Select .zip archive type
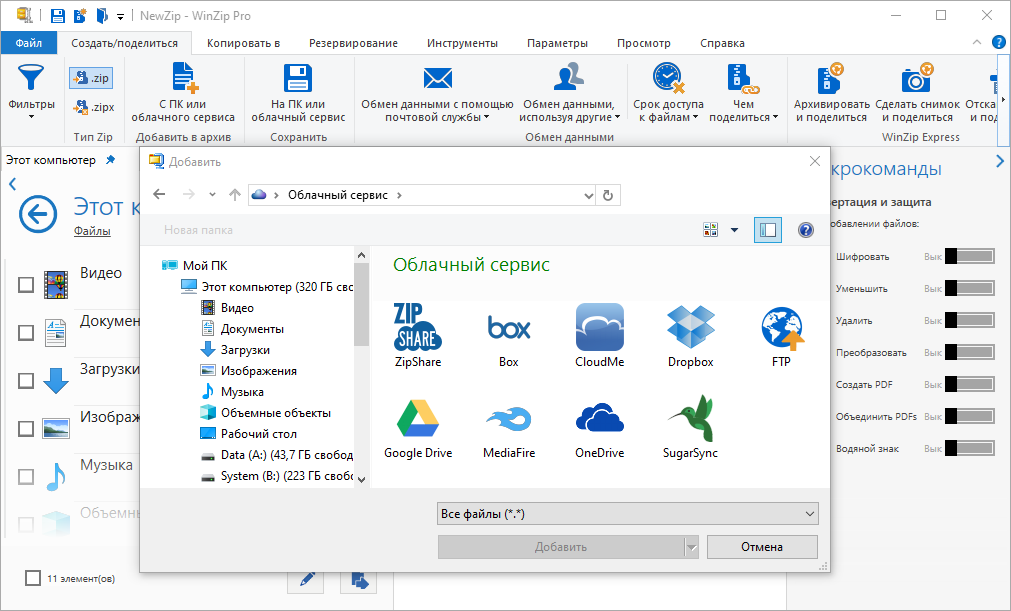The height and width of the screenshot is (611, 1011). click(x=92, y=78)
